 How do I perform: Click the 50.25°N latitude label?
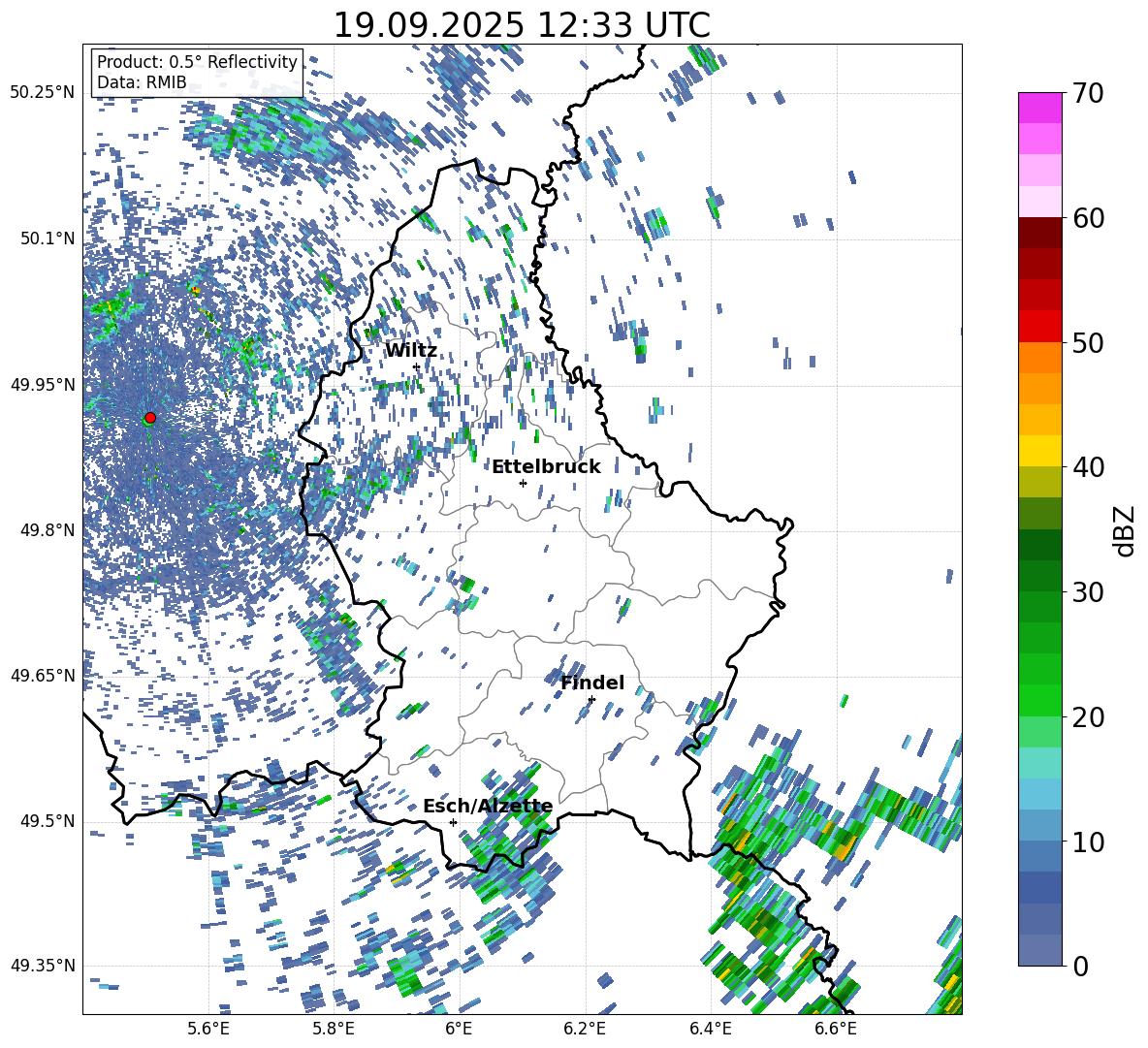point(43,93)
